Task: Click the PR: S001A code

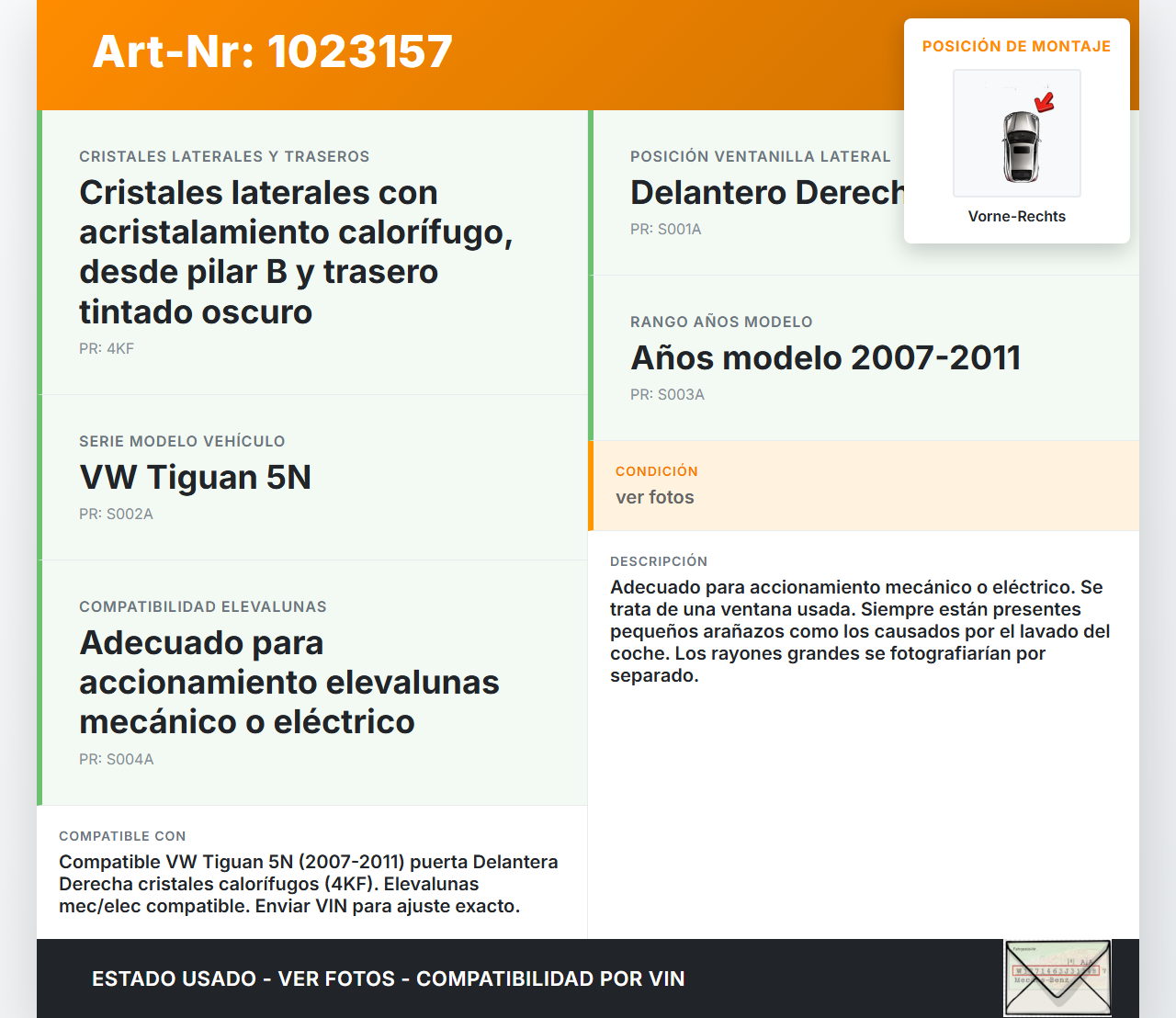Action: pyautogui.click(x=666, y=229)
